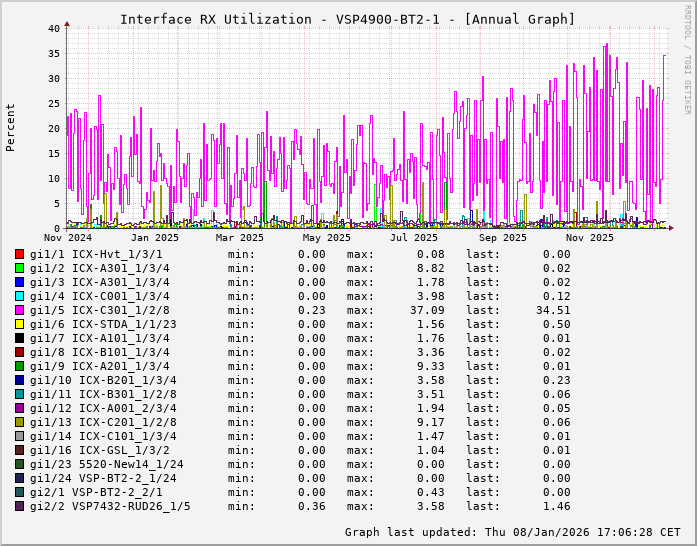Click the red gi1/1 ICX-Hvt legend swatch
This screenshot has height=546, width=697.
(x=19, y=254)
